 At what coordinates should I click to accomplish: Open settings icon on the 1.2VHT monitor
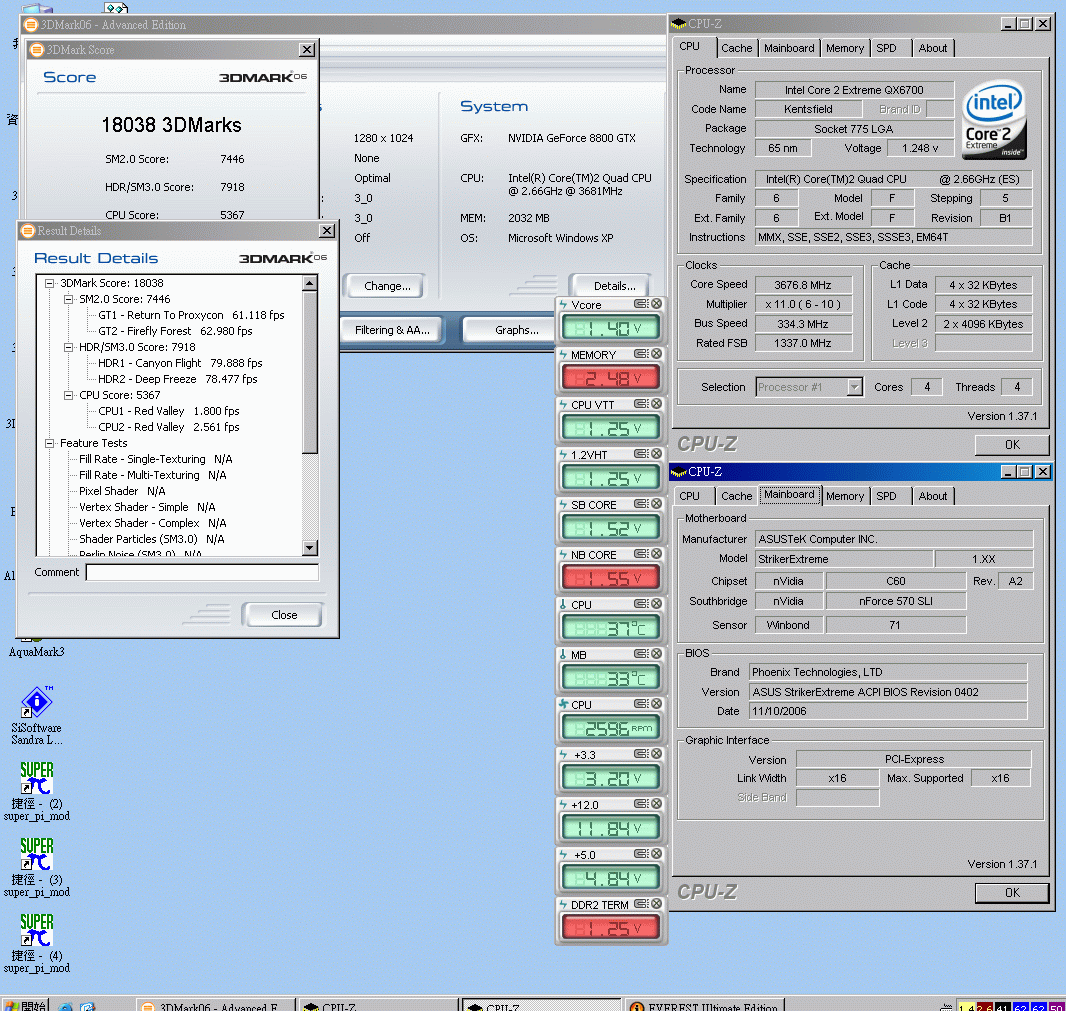click(x=640, y=453)
